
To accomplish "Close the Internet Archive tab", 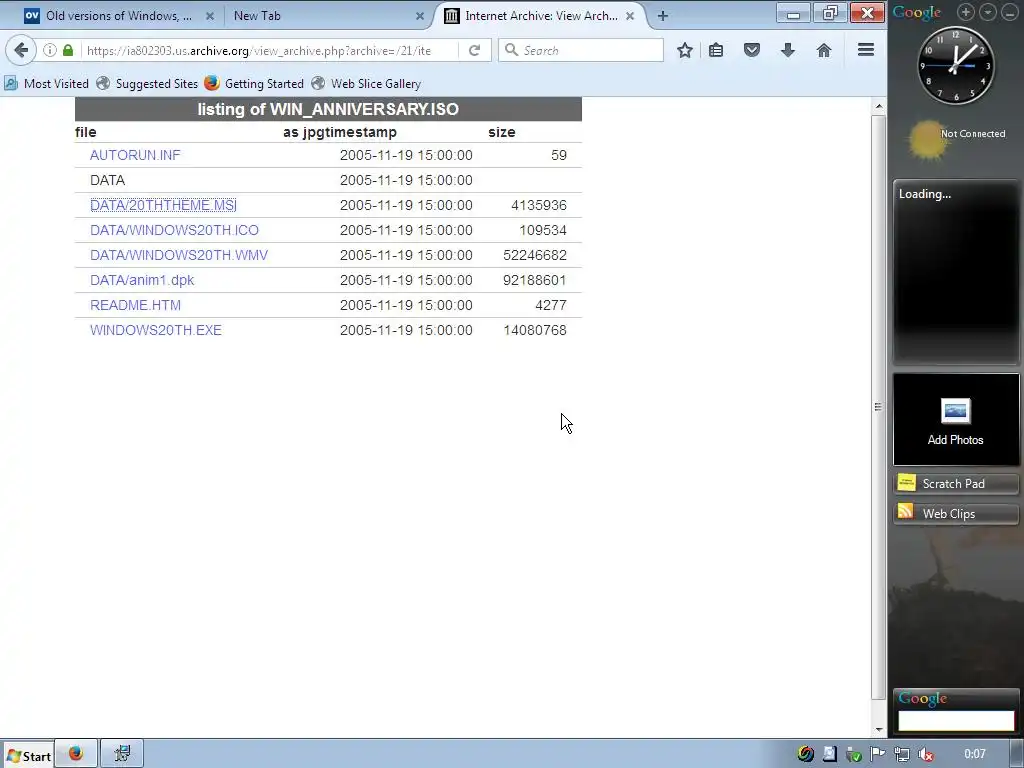I will (x=630, y=16).
